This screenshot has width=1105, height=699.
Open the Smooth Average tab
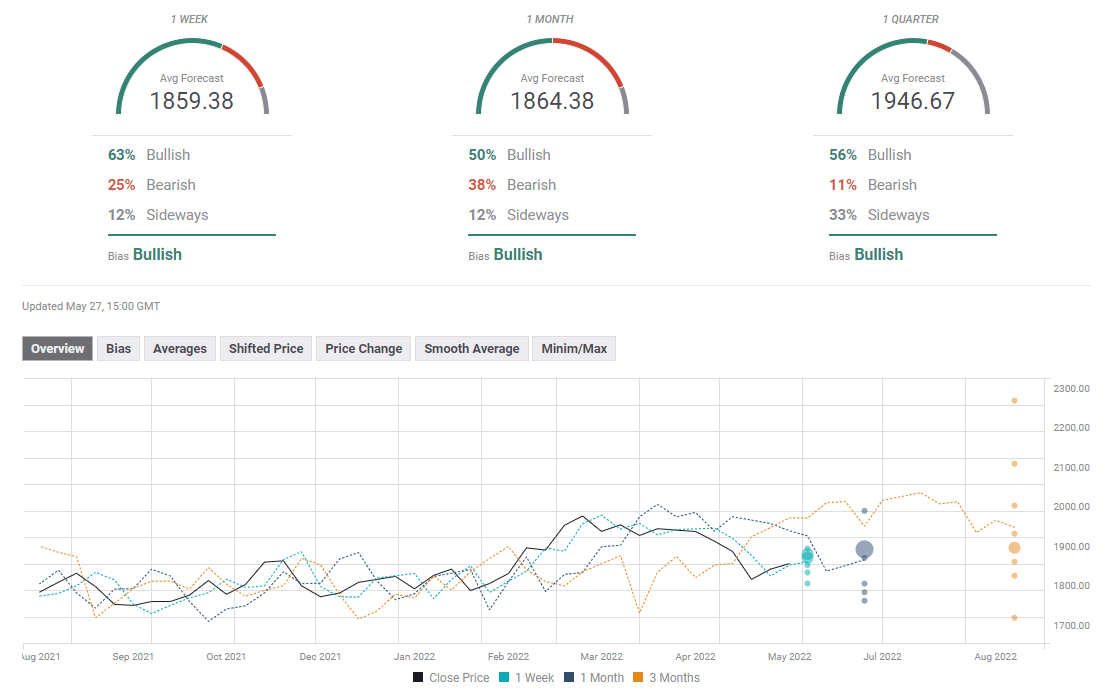(471, 348)
